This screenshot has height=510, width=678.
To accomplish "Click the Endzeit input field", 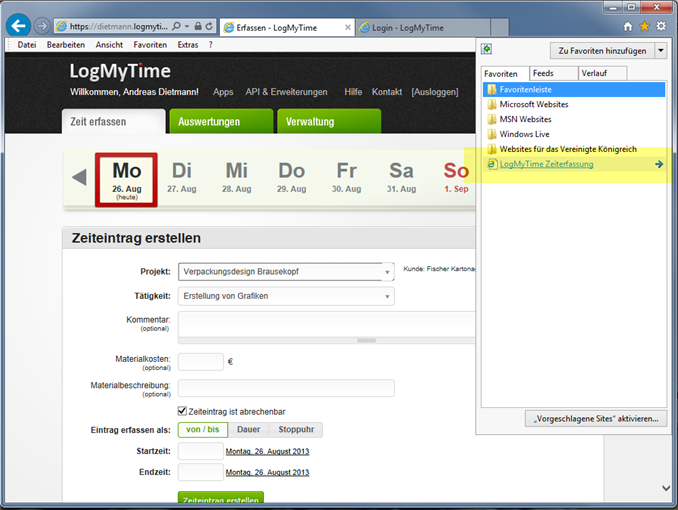I will point(201,472).
